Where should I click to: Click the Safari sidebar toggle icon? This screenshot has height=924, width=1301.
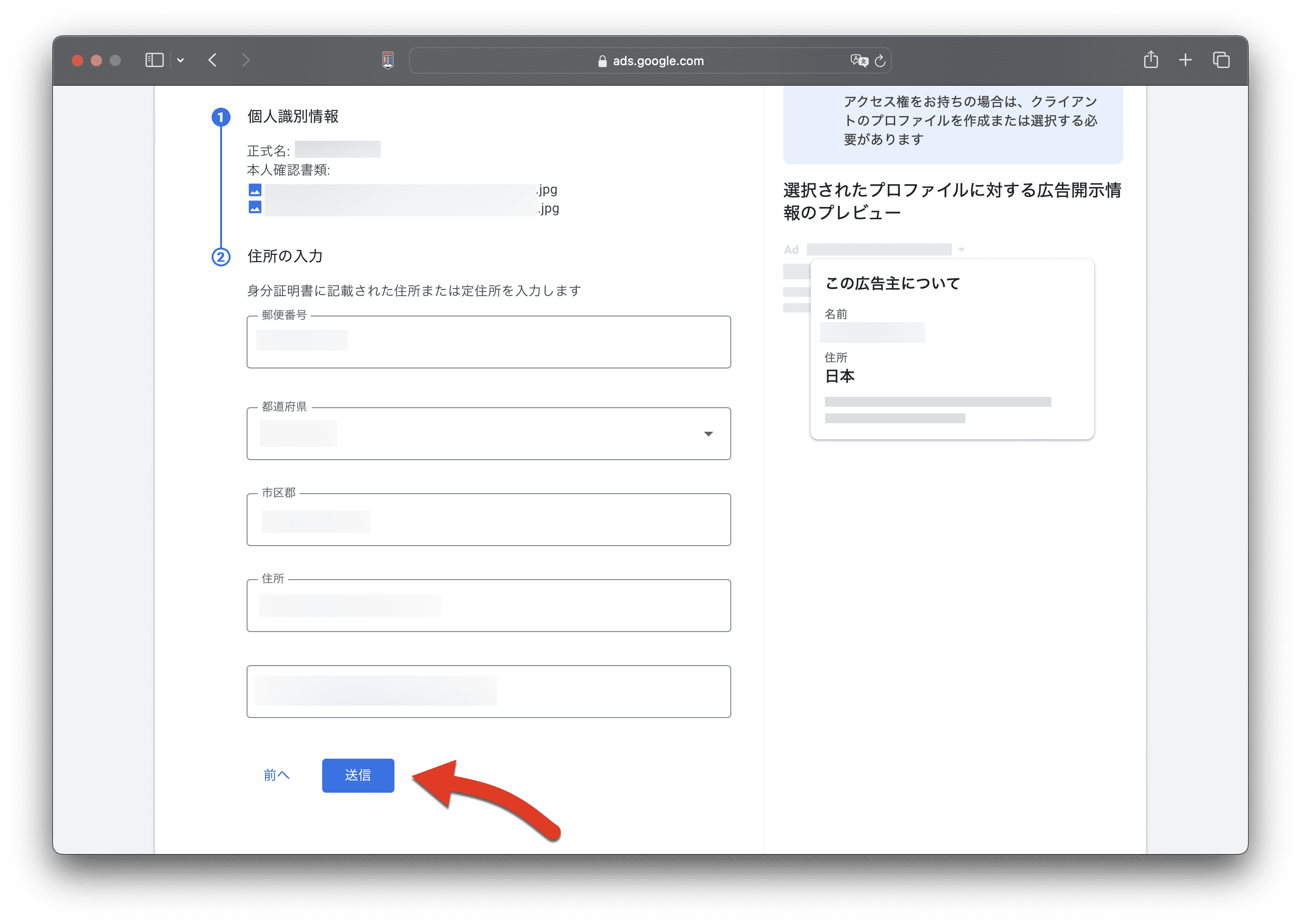(x=154, y=60)
